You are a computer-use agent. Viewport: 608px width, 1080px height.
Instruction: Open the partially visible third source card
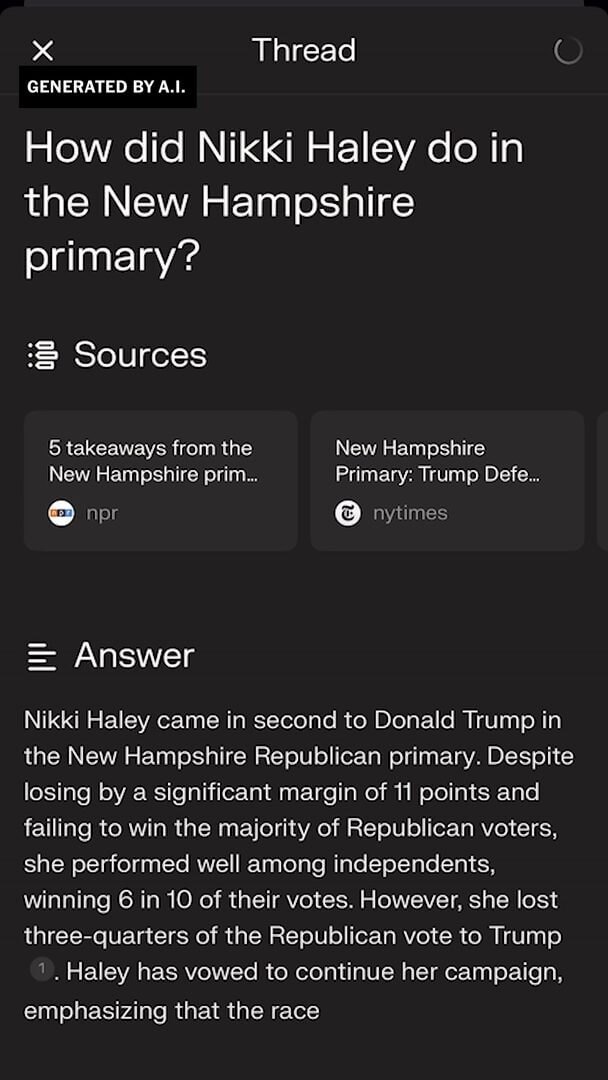[x=602, y=480]
